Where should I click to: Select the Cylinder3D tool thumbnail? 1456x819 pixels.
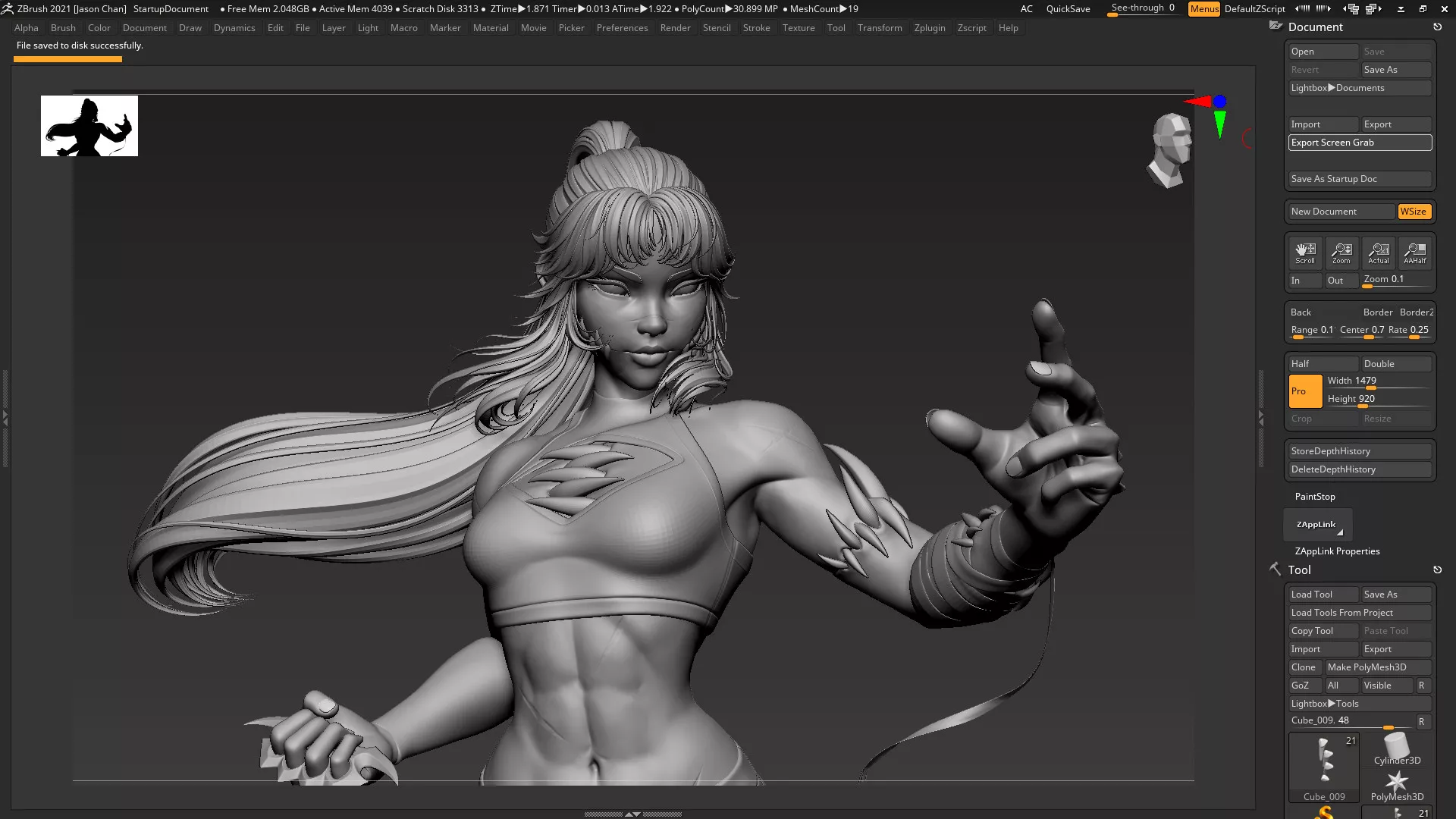[x=1397, y=748]
